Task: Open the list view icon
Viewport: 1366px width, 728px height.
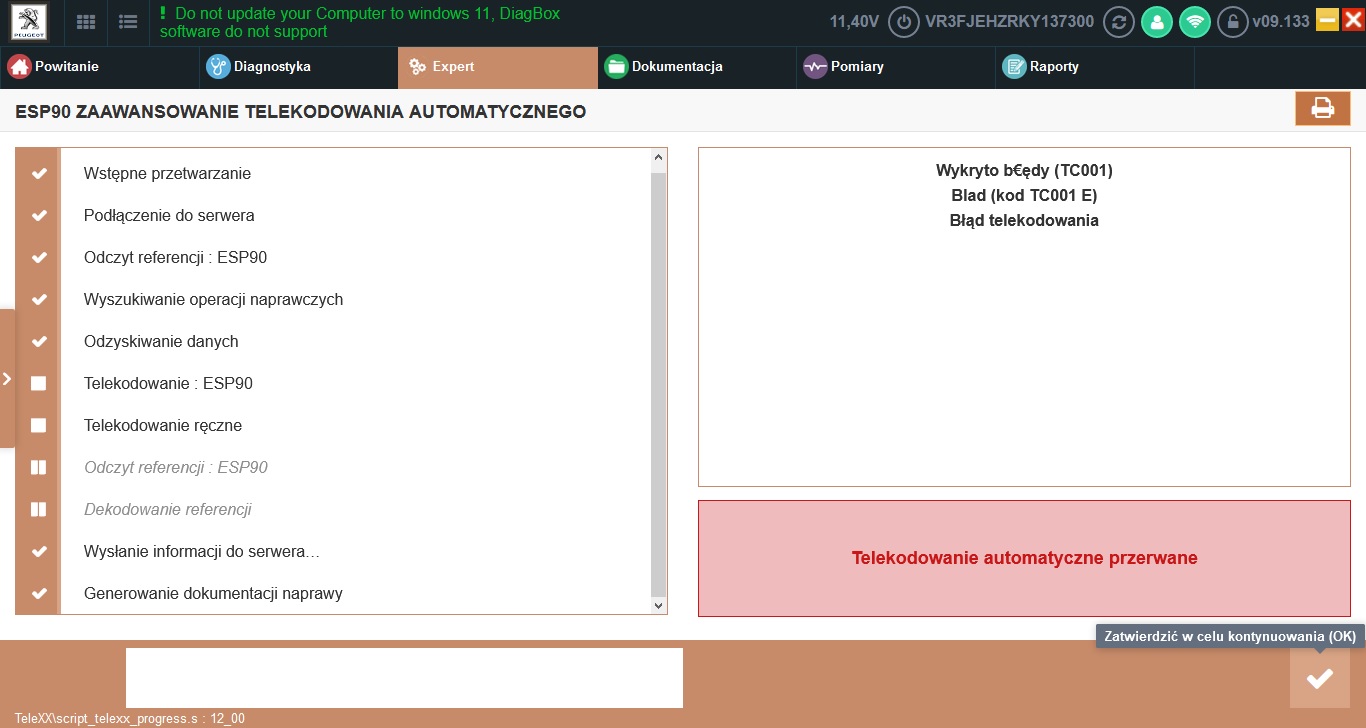Action: [x=128, y=22]
